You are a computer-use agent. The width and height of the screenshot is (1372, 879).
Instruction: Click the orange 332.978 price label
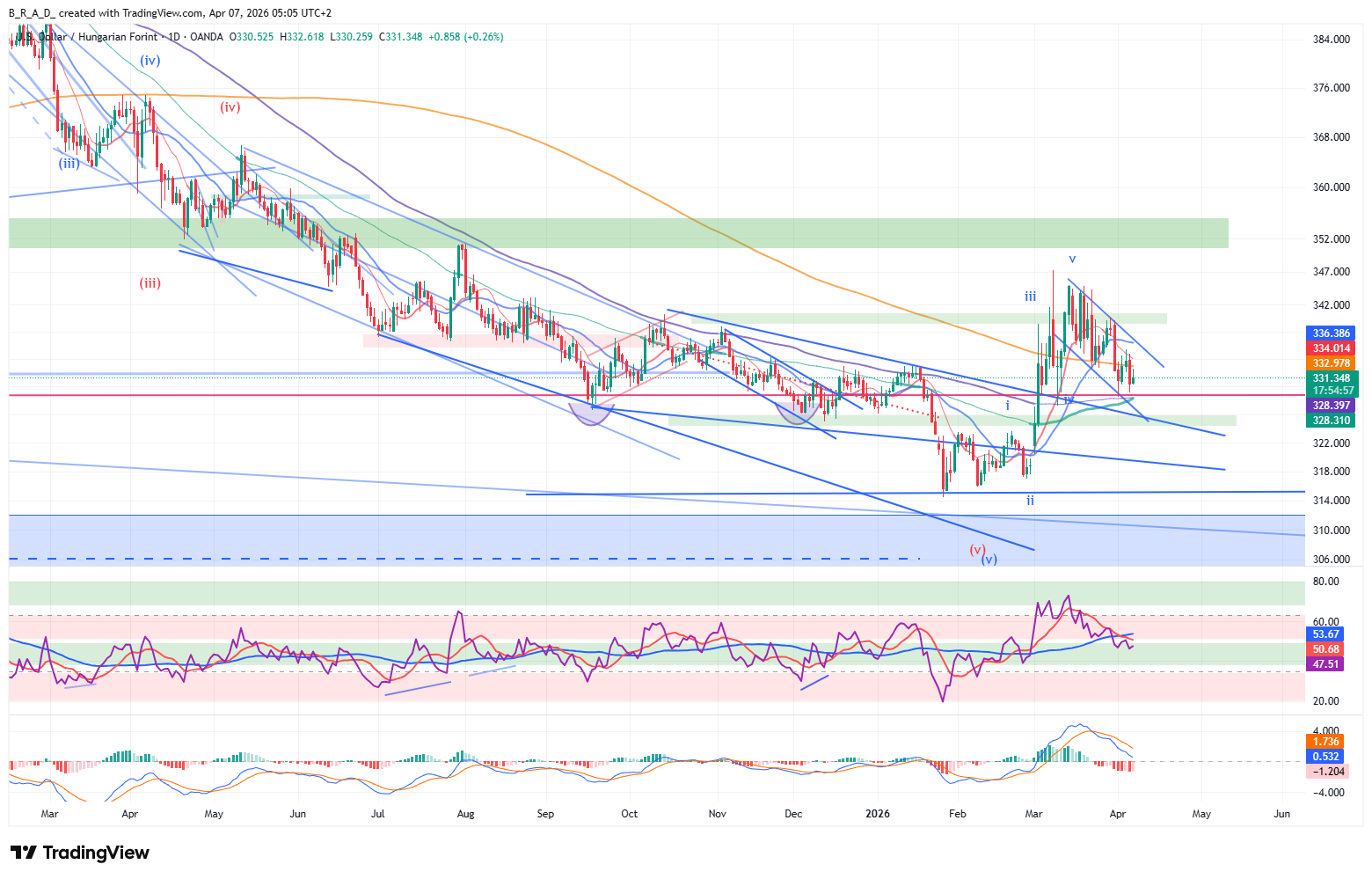[1331, 363]
